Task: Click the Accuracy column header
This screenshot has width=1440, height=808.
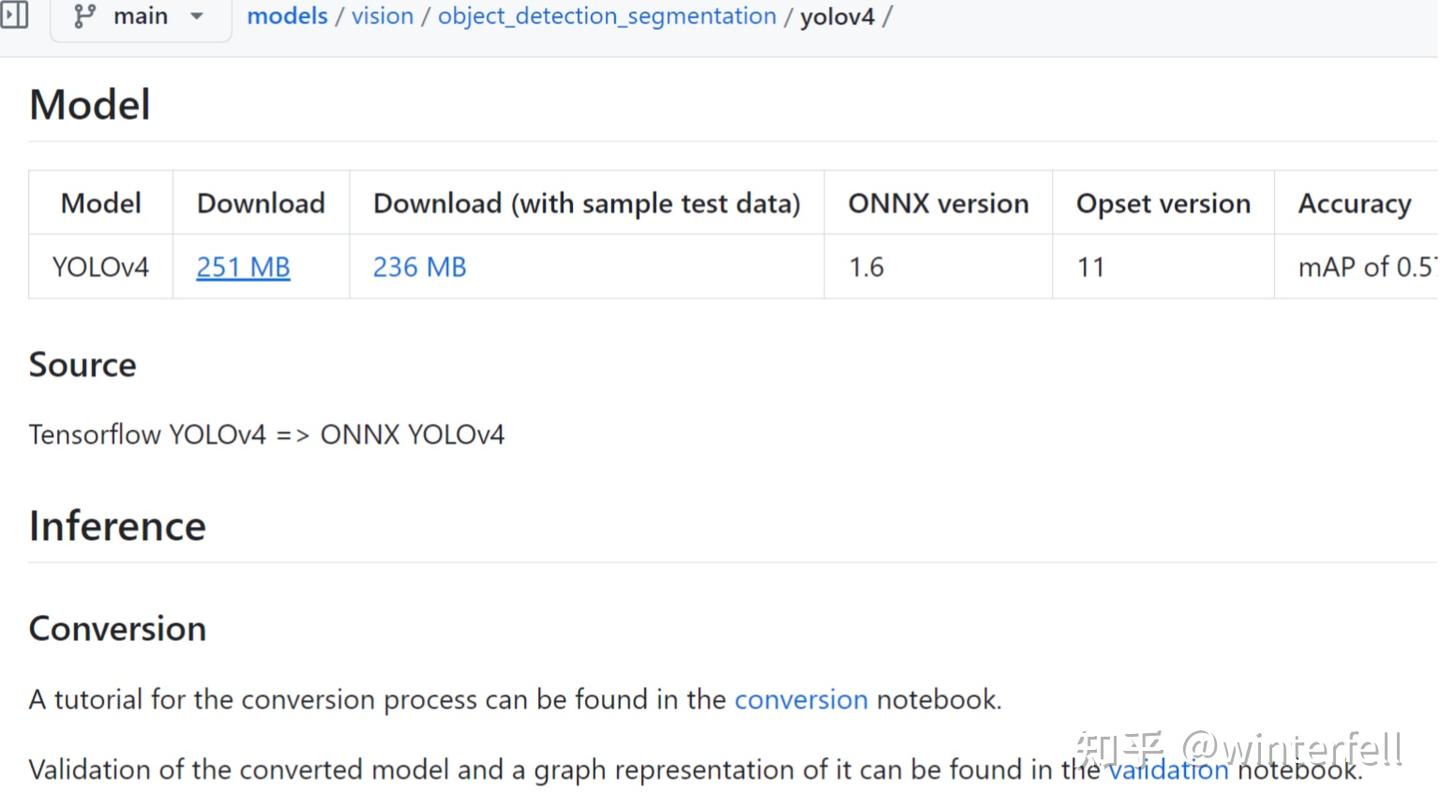Action: point(1355,202)
